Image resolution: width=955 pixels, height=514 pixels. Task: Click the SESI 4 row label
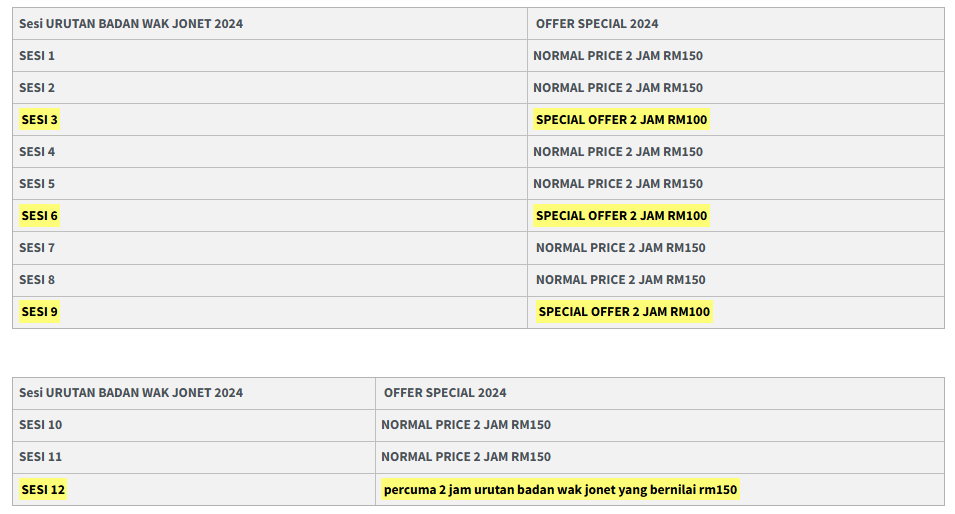(37, 152)
